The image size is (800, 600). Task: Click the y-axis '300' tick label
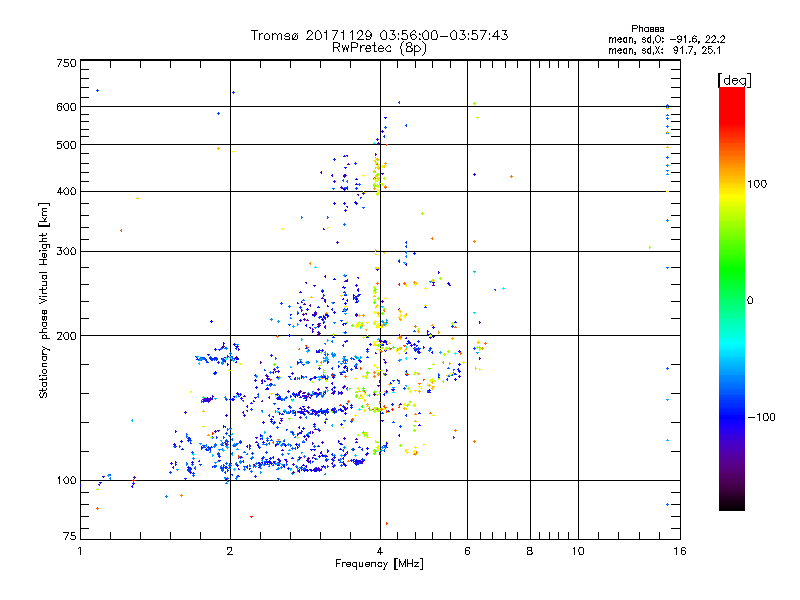pos(67,252)
